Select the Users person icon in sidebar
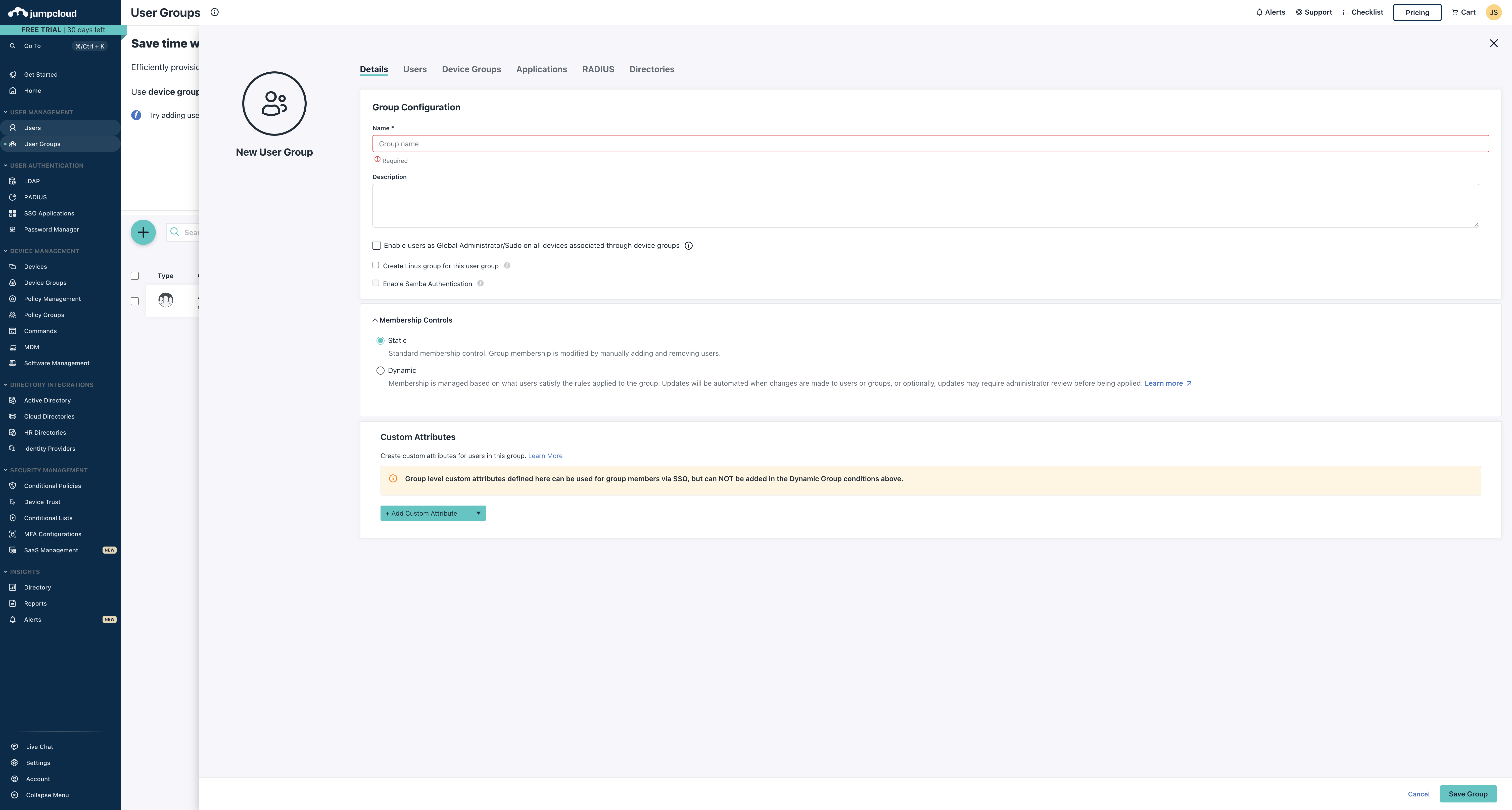The image size is (1512, 810). tap(12, 127)
